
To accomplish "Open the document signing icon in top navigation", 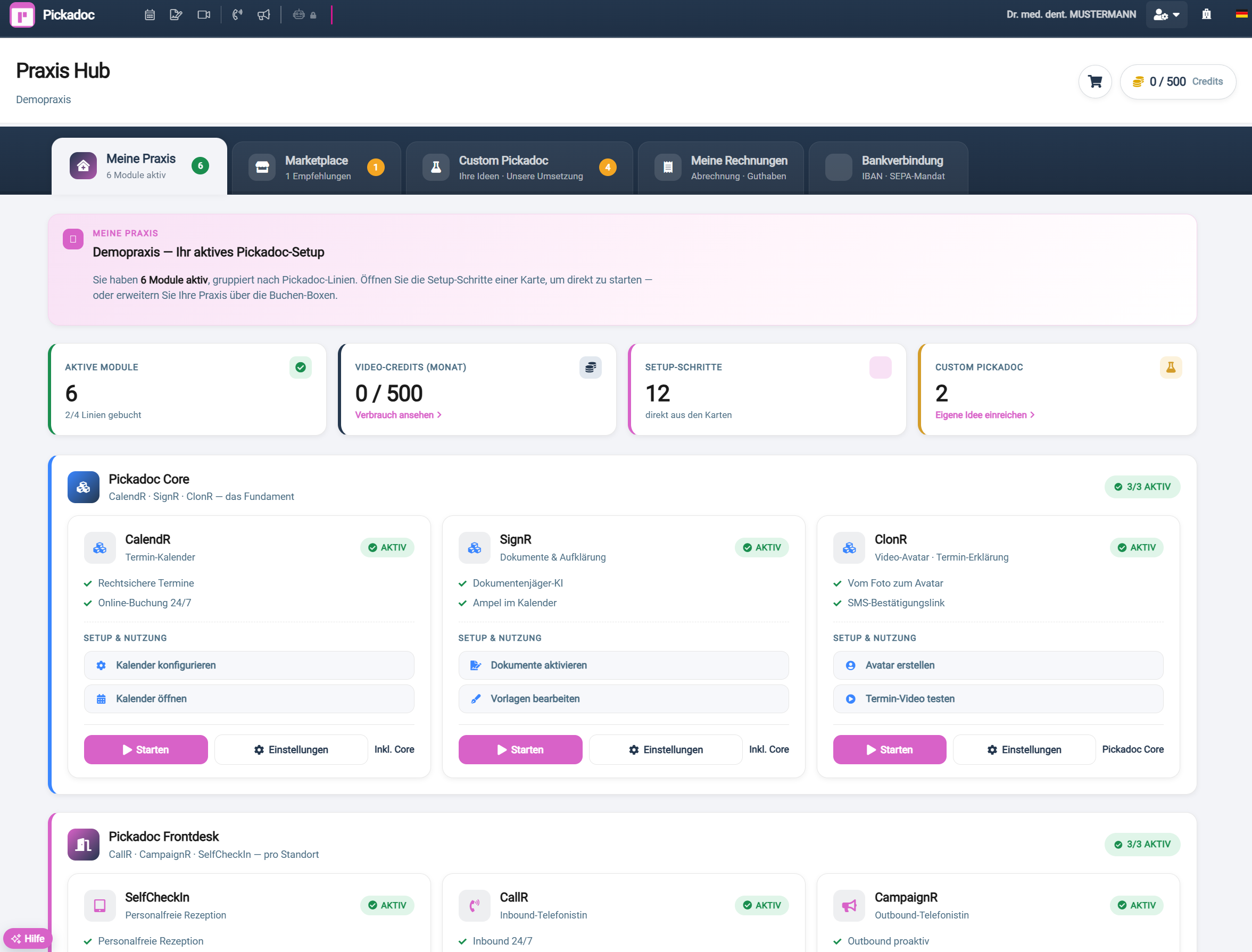I will [176, 15].
